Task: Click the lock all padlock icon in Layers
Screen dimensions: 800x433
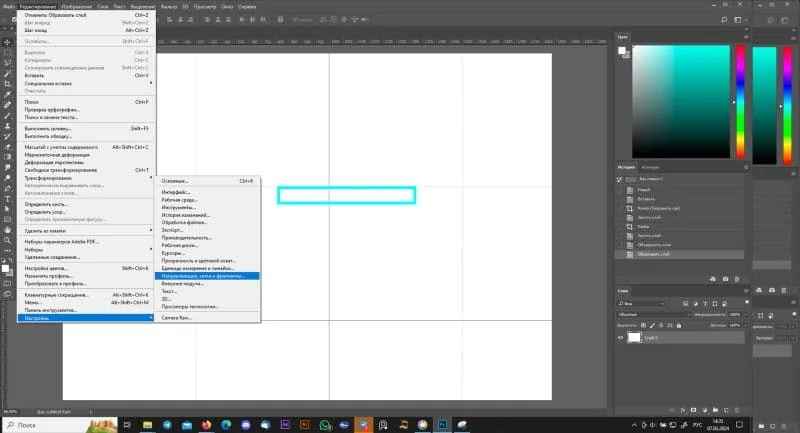Action: tap(679, 325)
